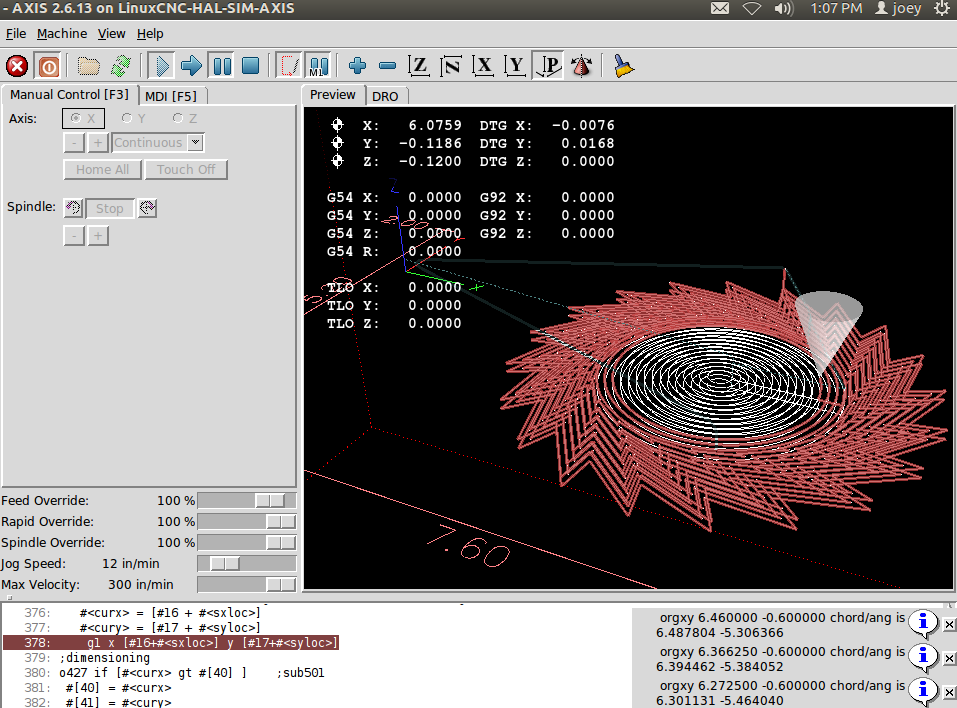This screenshot has width=957, height=708.
Task: Toggle the Emergency Stop button
Action: click(x=17, y=67)
